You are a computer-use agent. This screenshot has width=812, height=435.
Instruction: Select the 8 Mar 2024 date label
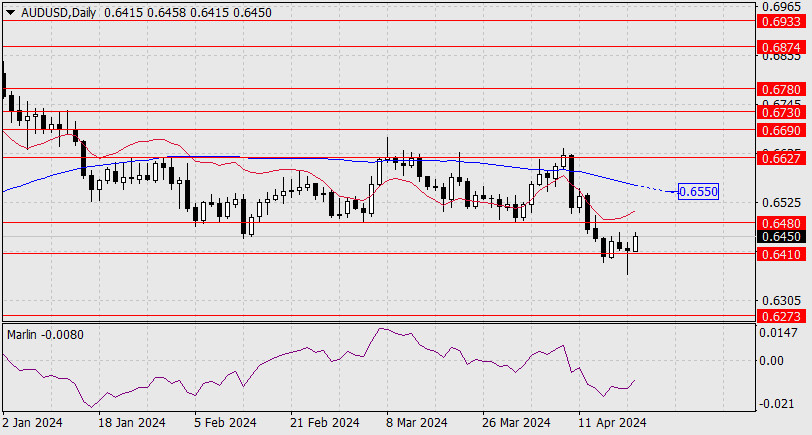click(416, 423)
